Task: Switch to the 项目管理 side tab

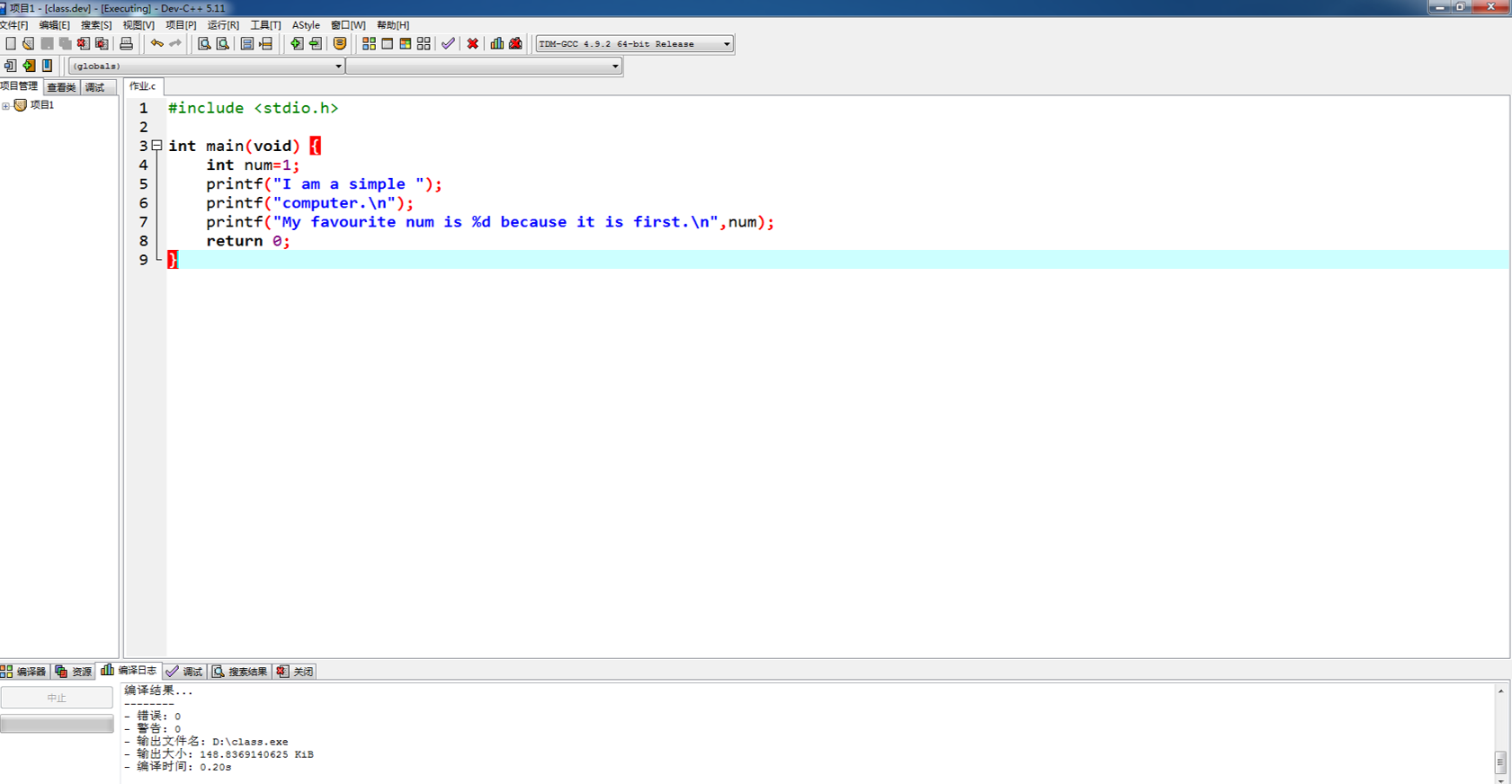Action: [21, 86]
